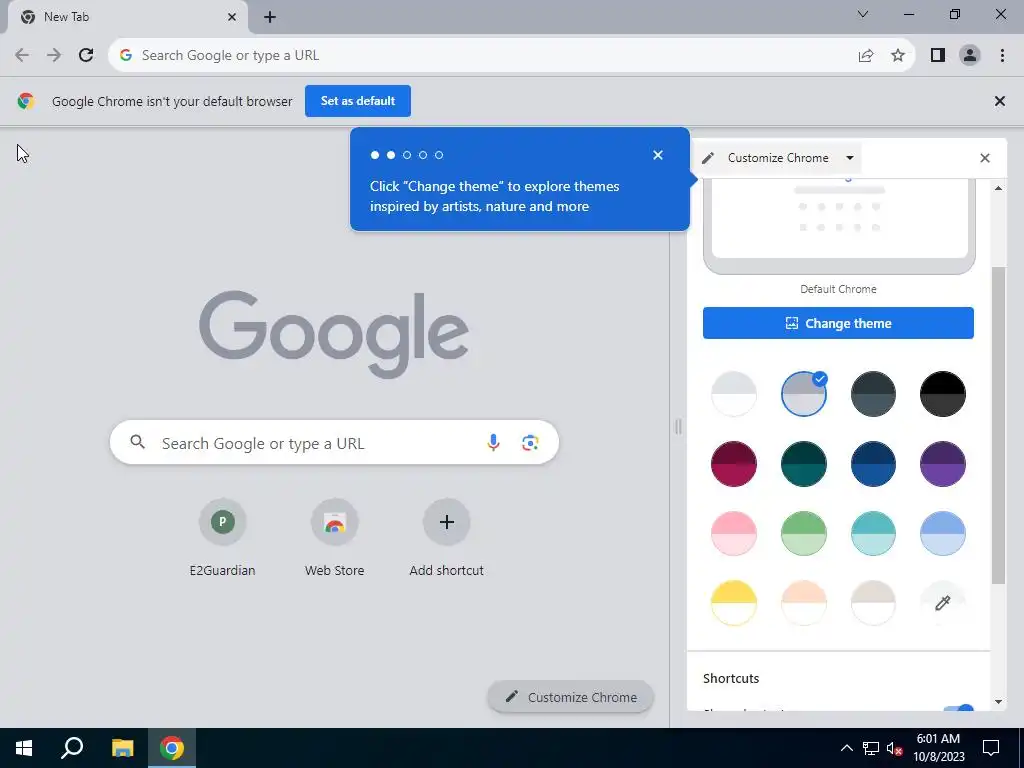Open File Explorer from taskbar
Image resolution: width=1024 pixels, height=768 pixels.
(x=122, y=748)
